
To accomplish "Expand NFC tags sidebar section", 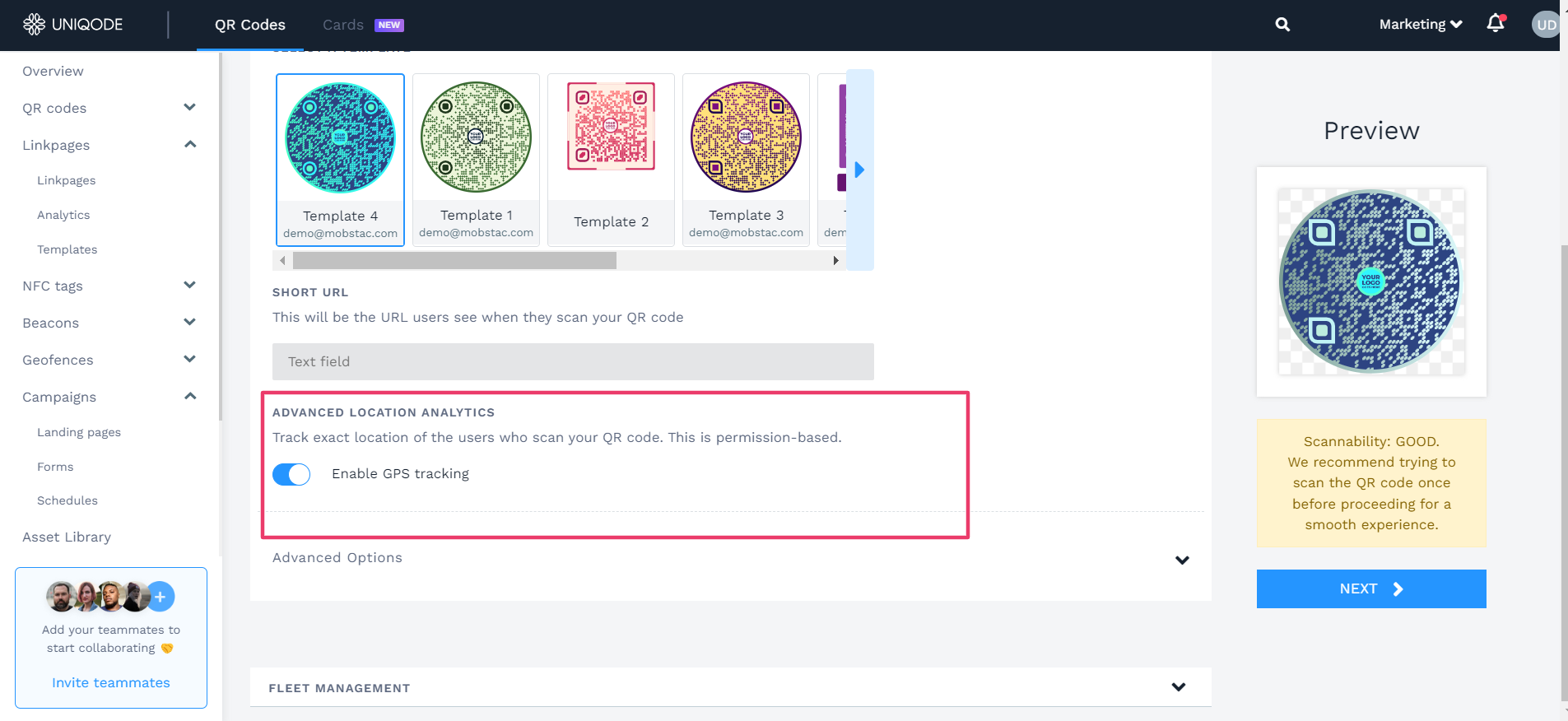I will click(x=190, y=286).
